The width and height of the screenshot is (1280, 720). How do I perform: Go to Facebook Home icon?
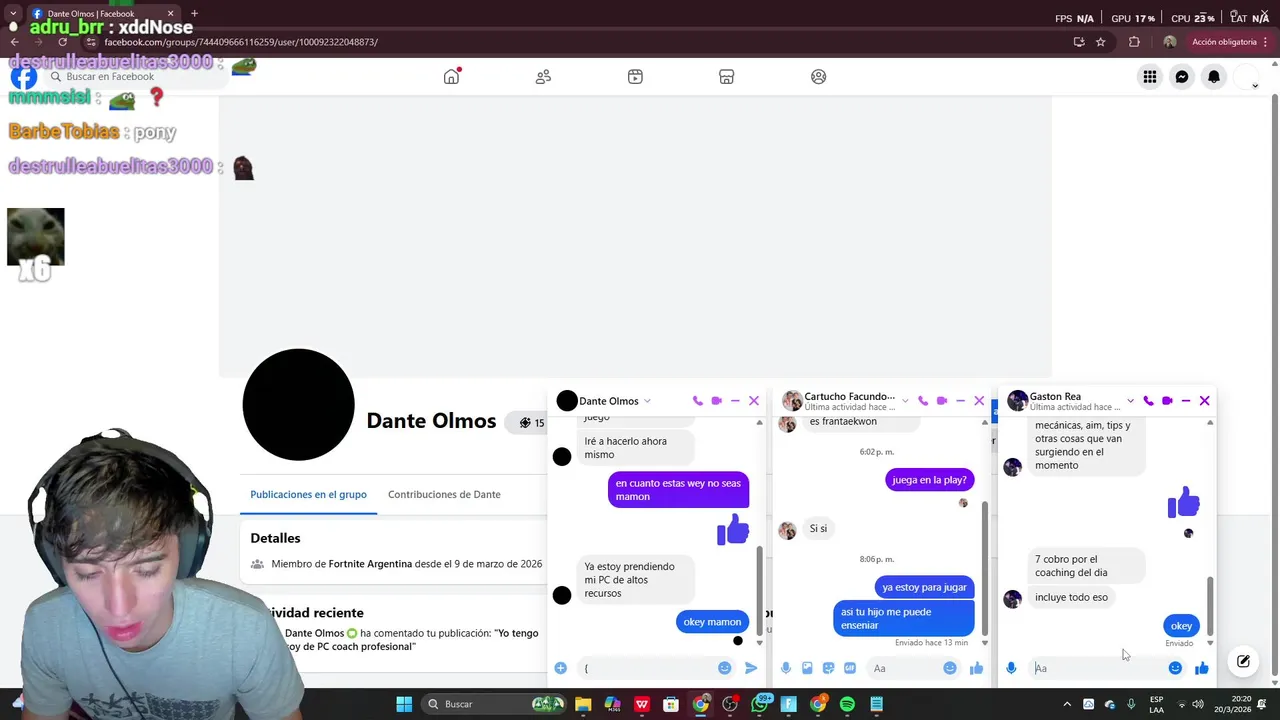pyautogui.click(x=451, y=77)
